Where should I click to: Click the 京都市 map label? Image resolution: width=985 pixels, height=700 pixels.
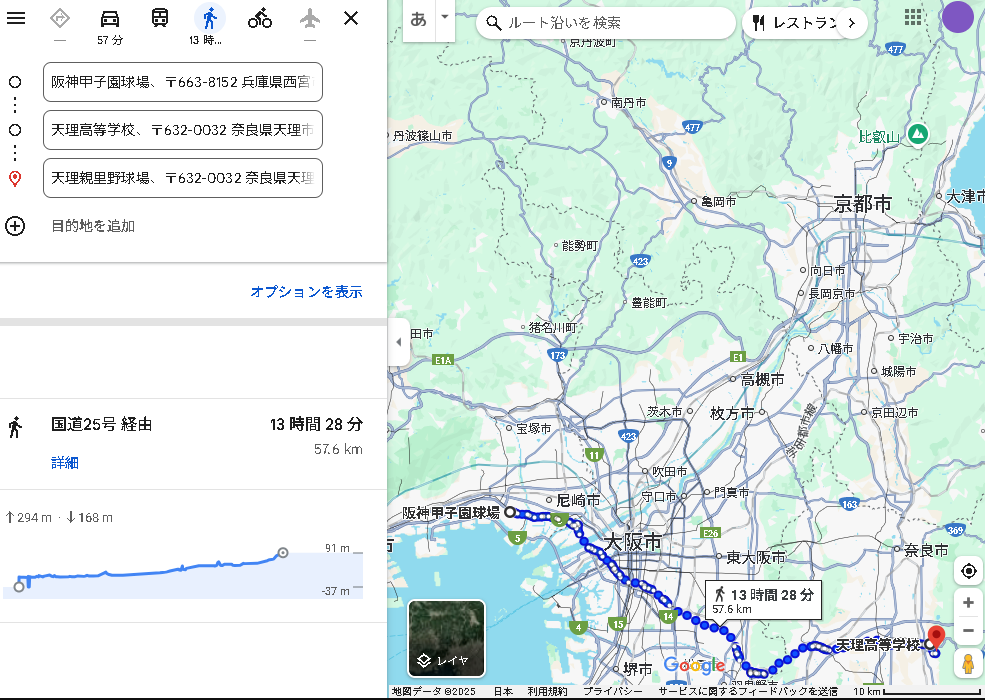(x=863, y=204)
